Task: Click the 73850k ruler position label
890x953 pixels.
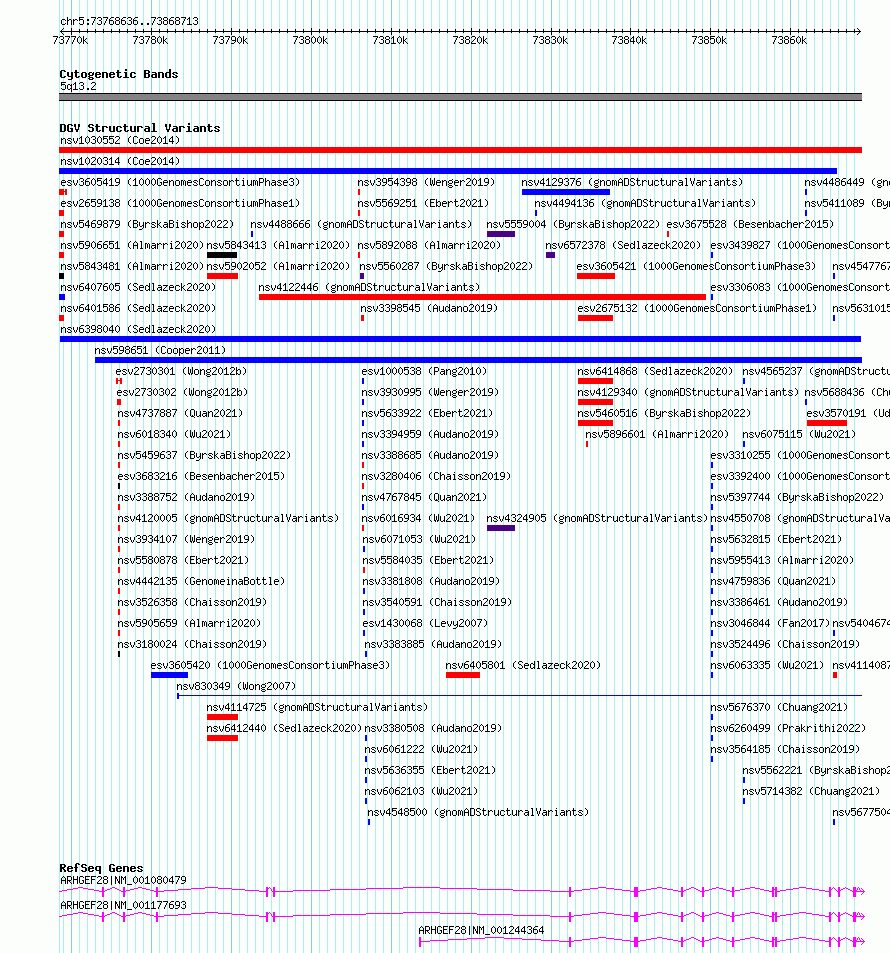Action: click(x=709, y=41)
